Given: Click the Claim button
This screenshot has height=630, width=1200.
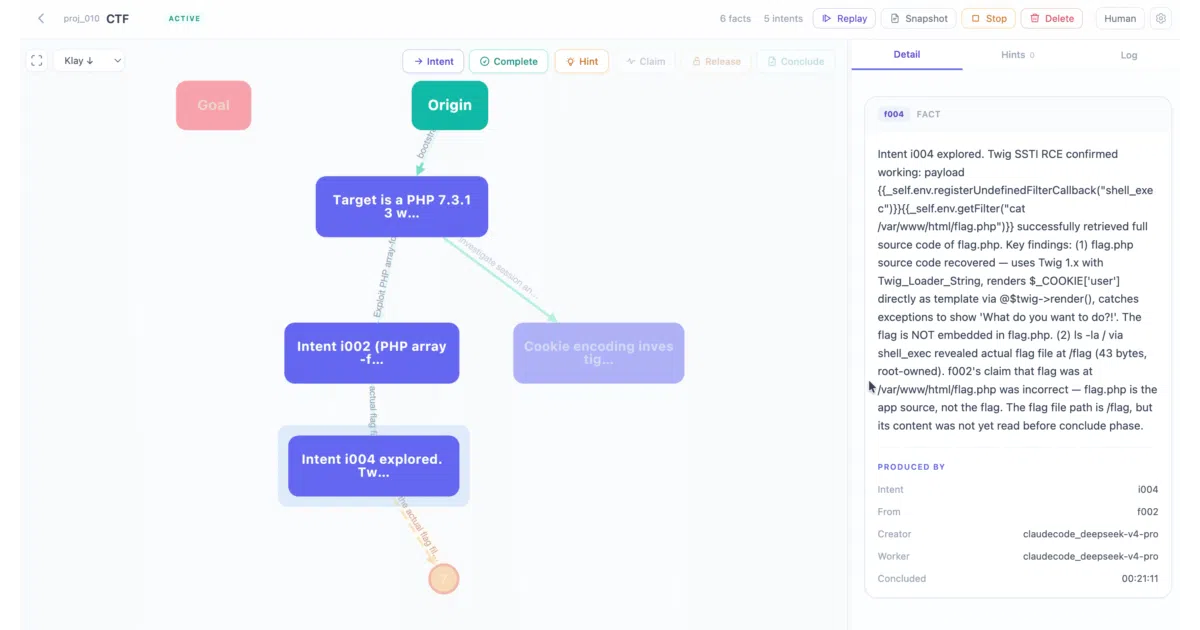Looking at the screenshot, I should coord(646,61).
